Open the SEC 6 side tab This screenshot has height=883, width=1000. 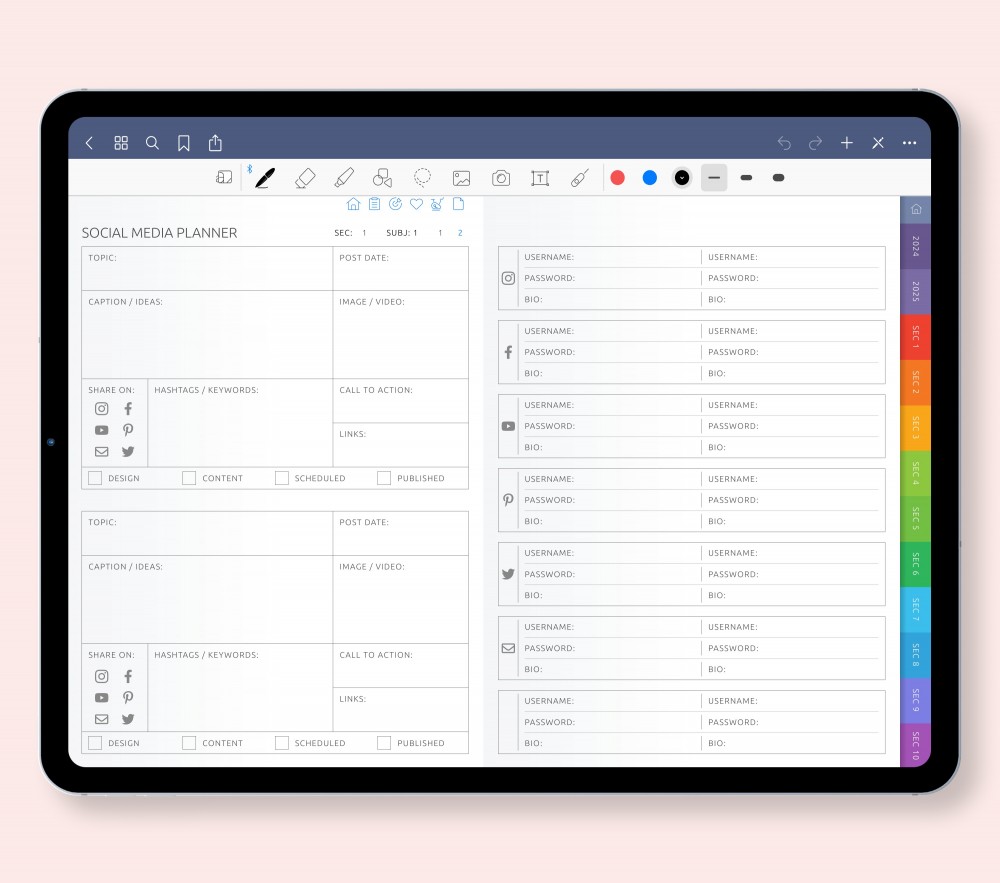pos(916,564)
